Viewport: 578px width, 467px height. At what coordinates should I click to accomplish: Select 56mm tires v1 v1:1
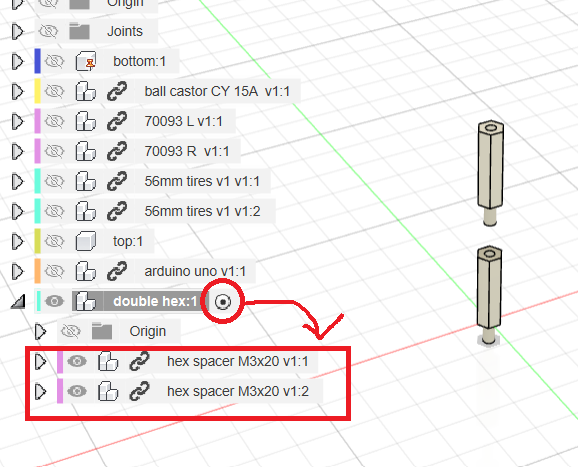coord(202,181)
